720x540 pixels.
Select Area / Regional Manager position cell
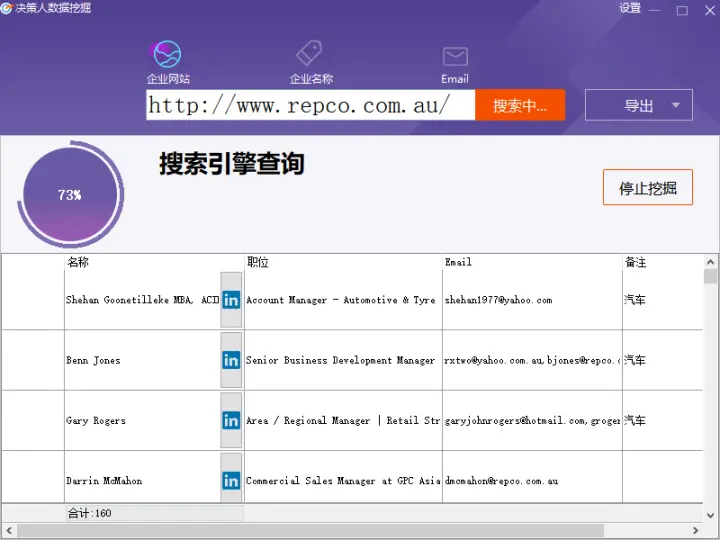(343, 420)
